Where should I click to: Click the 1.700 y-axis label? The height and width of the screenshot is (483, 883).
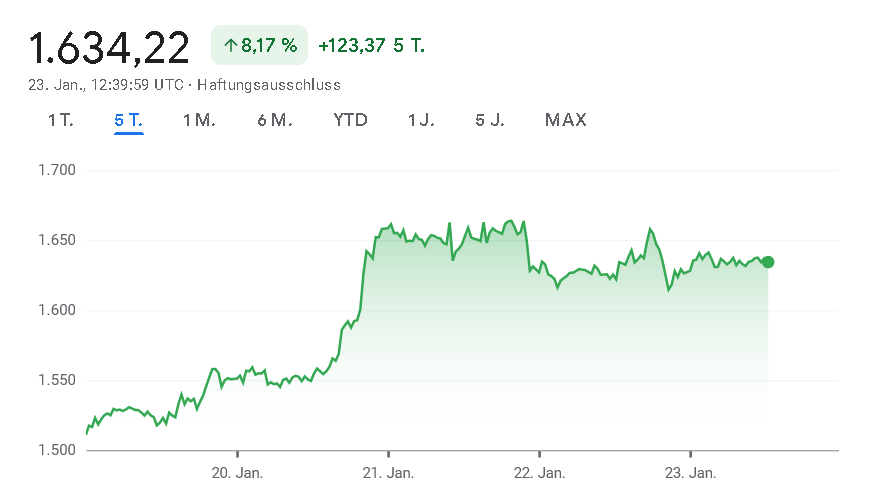pyautogui.click(x=57, y=170)
